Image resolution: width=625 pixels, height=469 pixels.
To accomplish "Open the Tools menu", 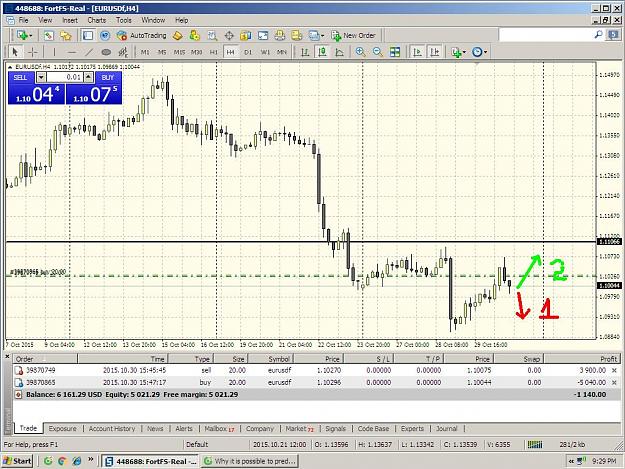I will point(124,20).
